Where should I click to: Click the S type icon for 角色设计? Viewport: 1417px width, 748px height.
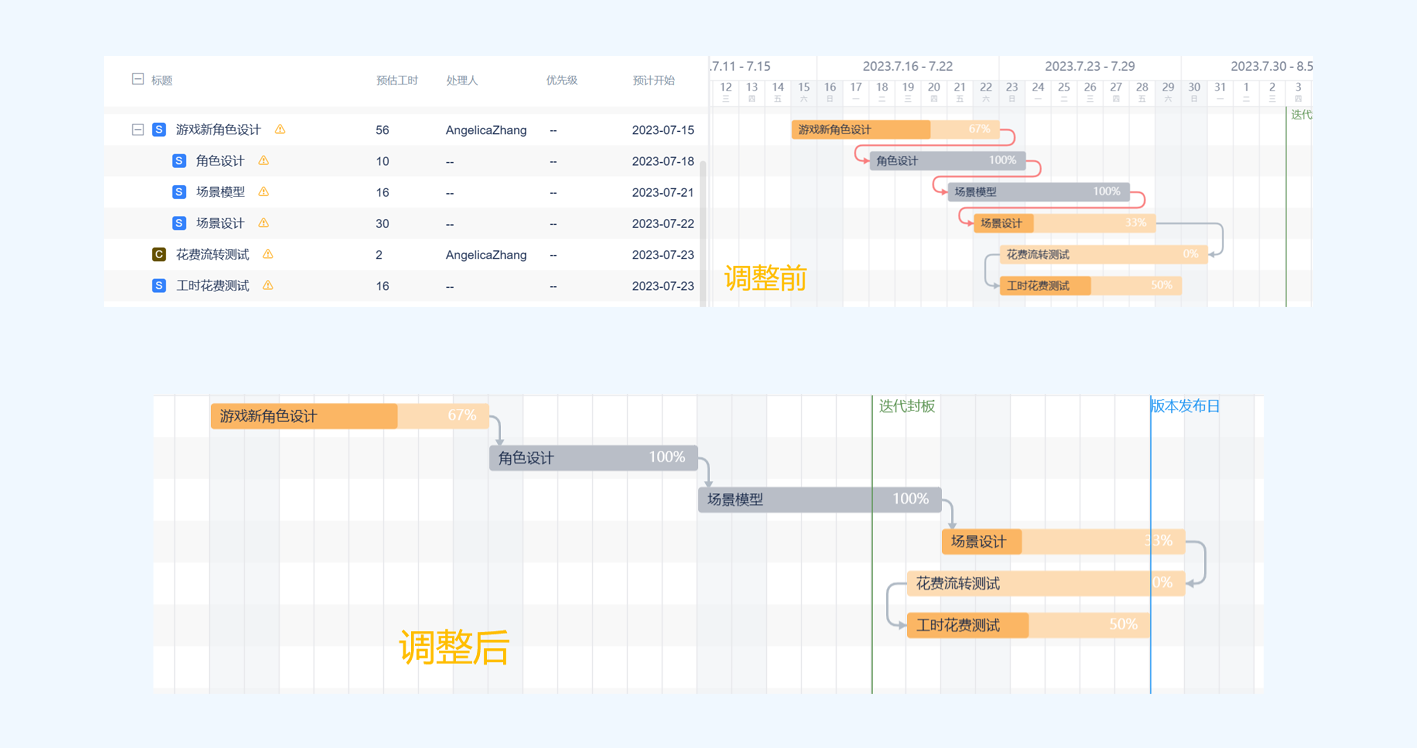pyautogui.click(x=179, y=160)
